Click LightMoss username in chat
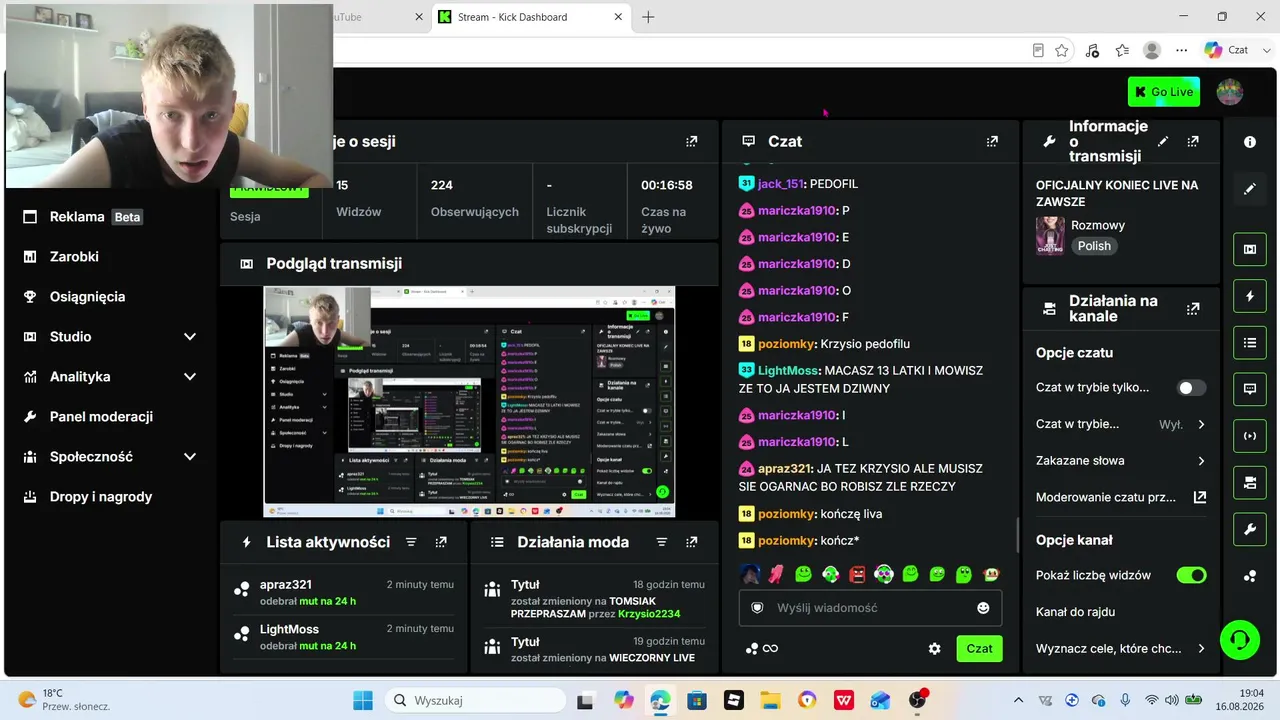 point(788,371)
